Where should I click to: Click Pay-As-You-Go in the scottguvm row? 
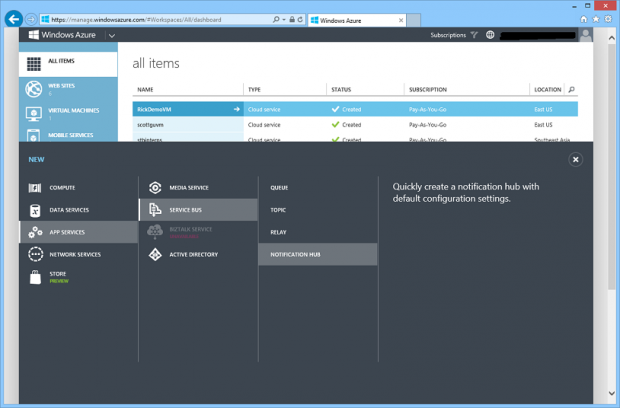[x=427, y=125]
